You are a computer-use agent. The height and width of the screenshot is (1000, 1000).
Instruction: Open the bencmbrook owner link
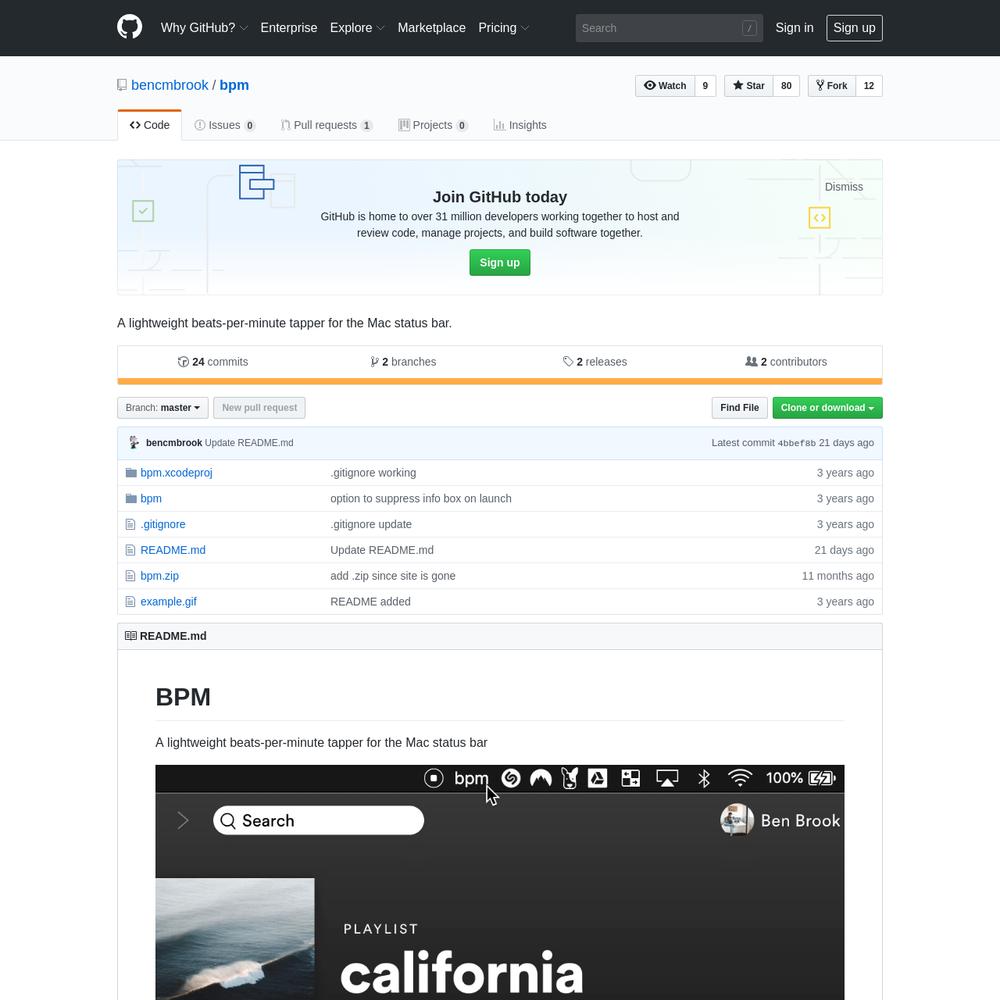[170, 85]
